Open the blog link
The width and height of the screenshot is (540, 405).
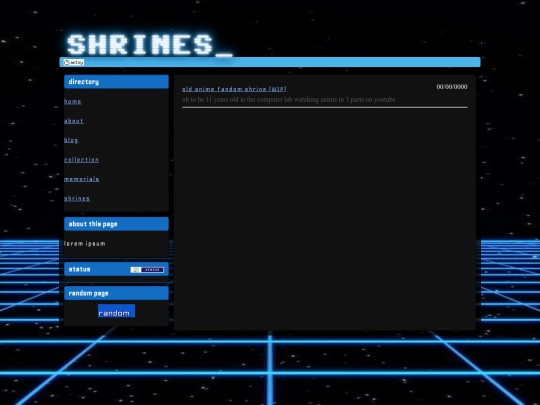pos(71,140)
